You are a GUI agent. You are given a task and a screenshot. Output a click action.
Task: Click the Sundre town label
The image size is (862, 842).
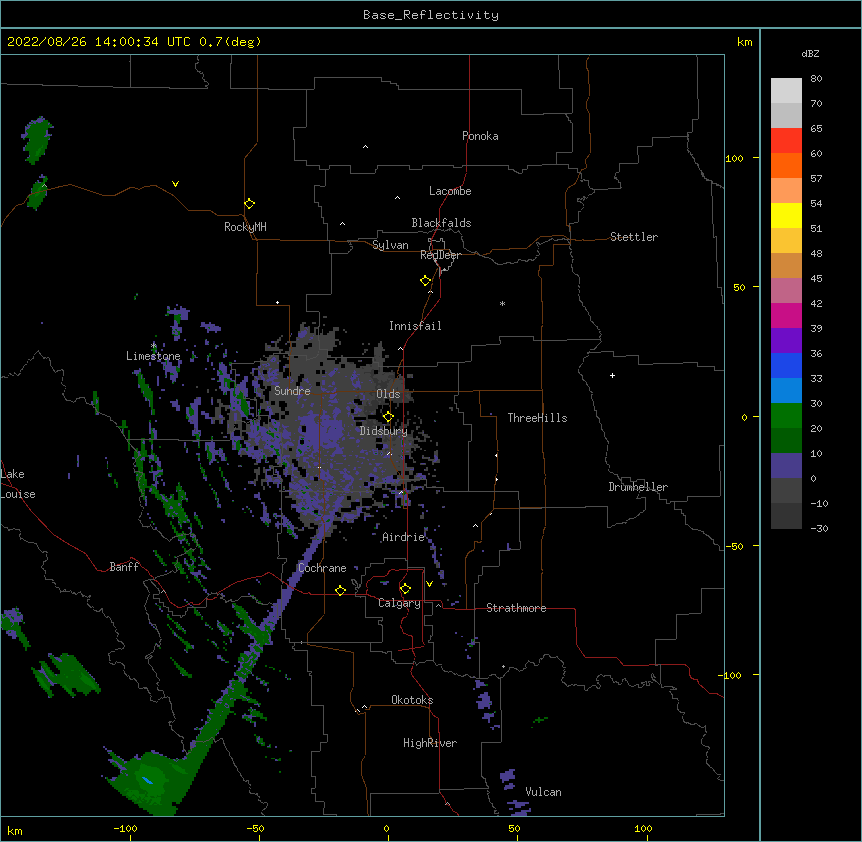pyautogui.click(x=292, y=391)
